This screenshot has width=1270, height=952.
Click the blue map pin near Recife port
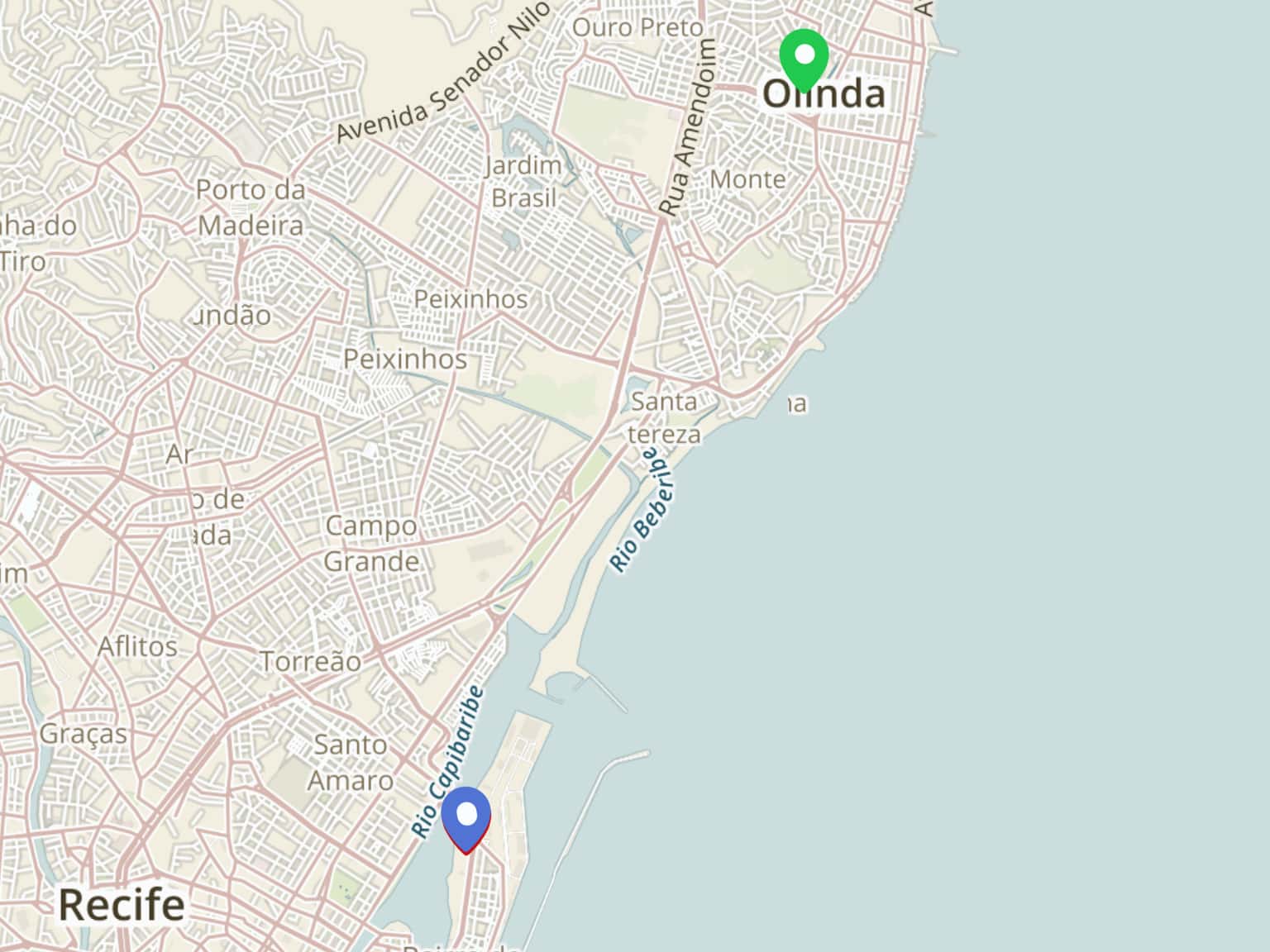point(466,820)
